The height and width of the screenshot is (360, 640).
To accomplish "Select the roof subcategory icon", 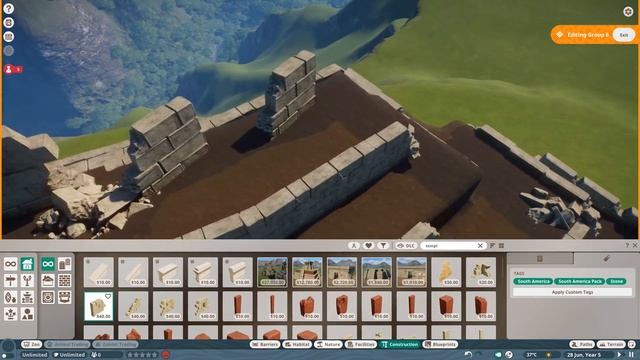I will (48, 281).
